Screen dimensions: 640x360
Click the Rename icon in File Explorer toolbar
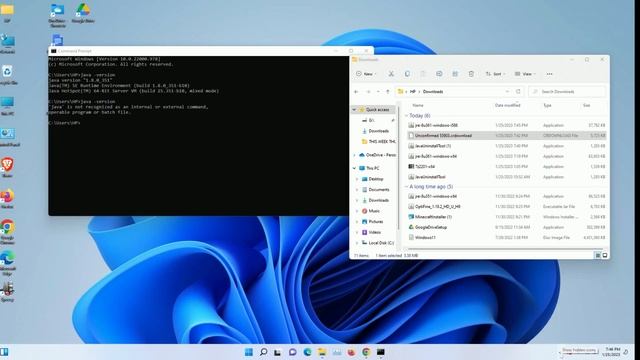tap(439, 74)
